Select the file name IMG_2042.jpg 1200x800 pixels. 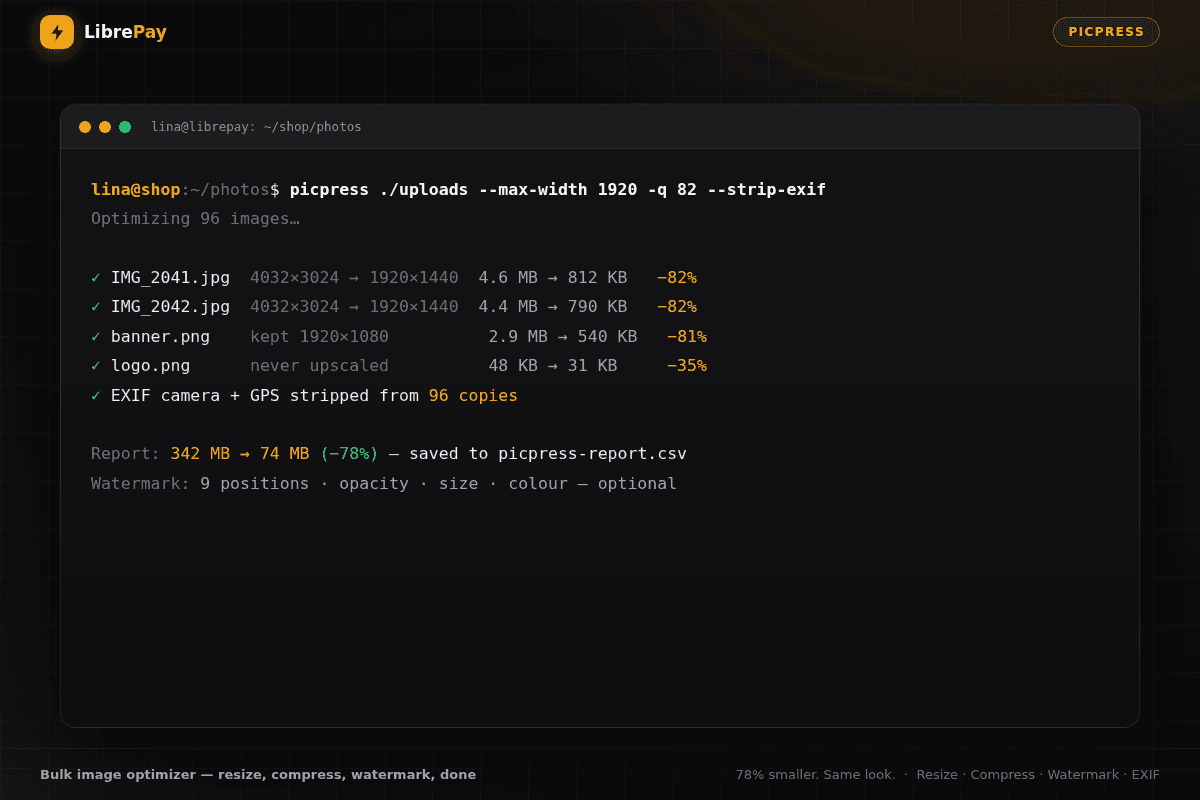[170, 307]
